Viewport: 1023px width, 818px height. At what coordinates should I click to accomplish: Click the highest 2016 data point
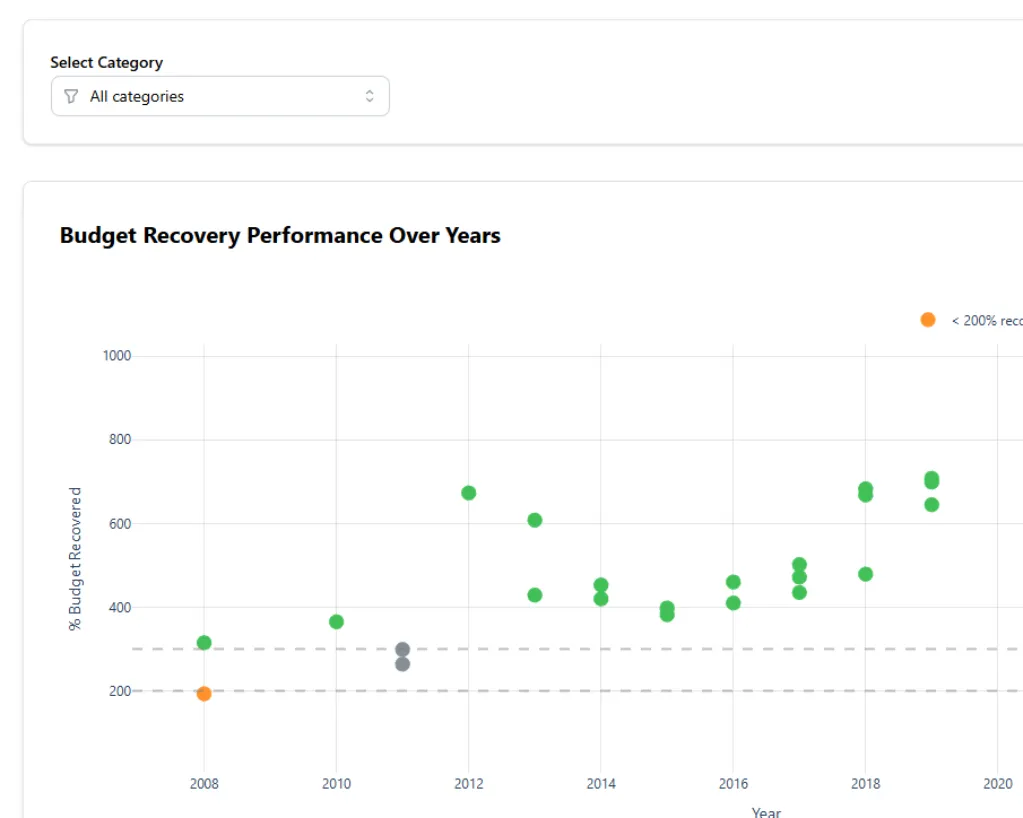733,582
